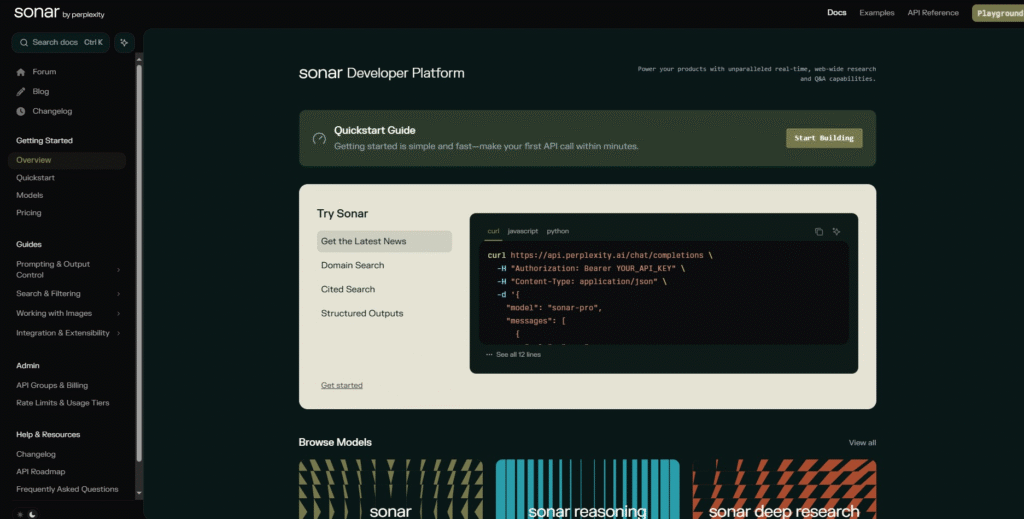Click sidebar scrollbar down arrow
The image size is (1024, 519).
[139, 494]
